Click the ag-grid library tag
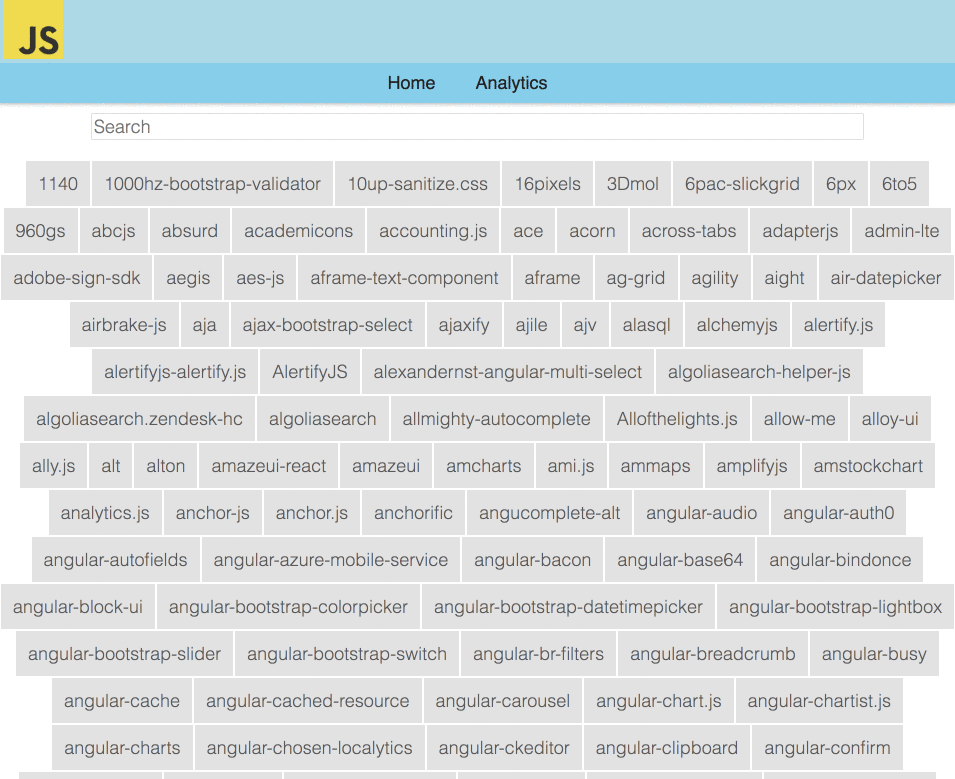 point(635,278)
